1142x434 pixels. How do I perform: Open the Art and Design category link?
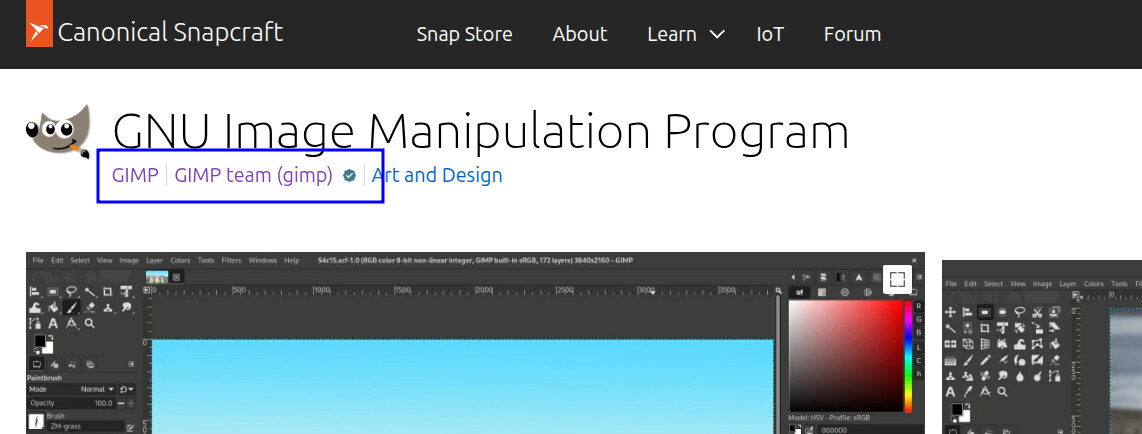(437, 176)
